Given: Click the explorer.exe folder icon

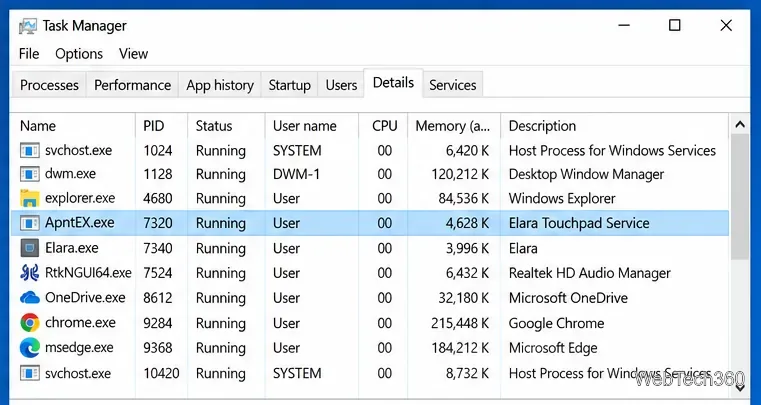Looking at the screenshot, I should pyautogui.click(x=30, y=198).
